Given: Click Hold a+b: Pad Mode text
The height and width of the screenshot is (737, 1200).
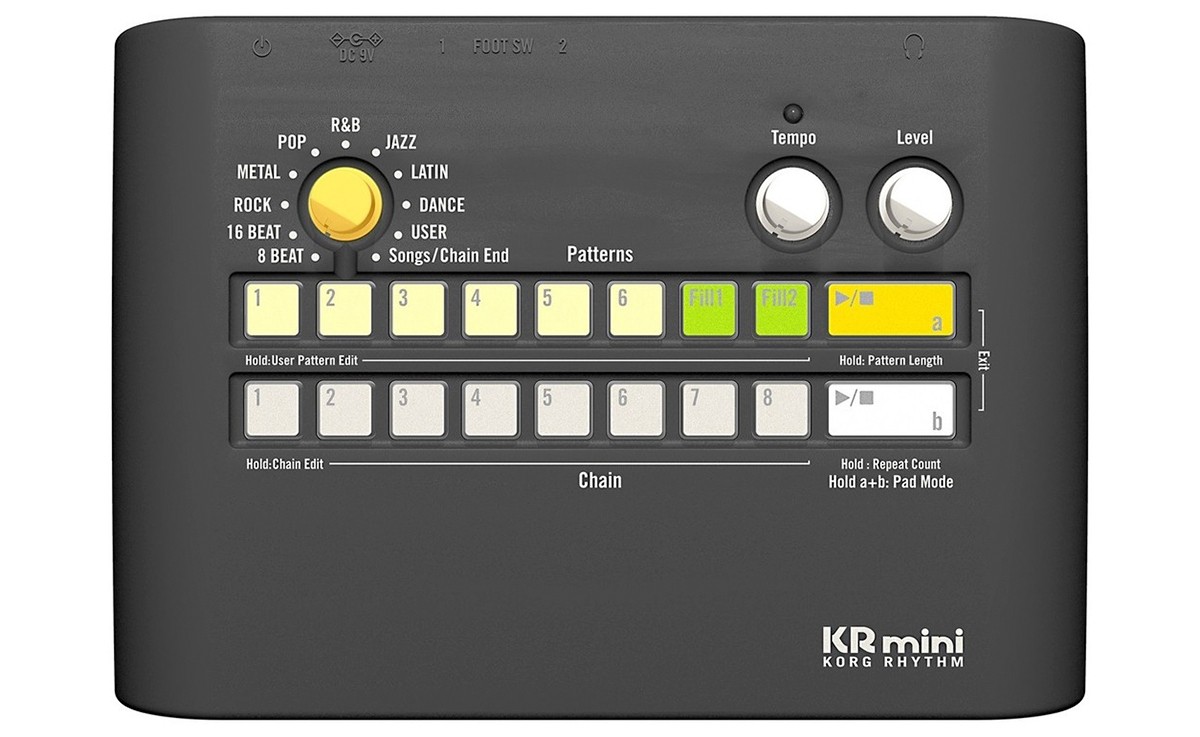Looking at the screenshot, I should pyautogui.click(x=891, y=482).
